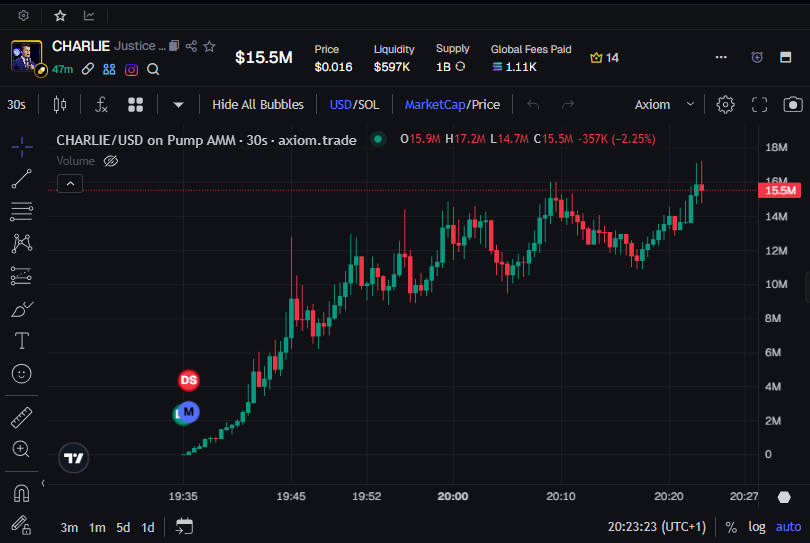Open the emoji sticker tool

click(x=21, y=373)
